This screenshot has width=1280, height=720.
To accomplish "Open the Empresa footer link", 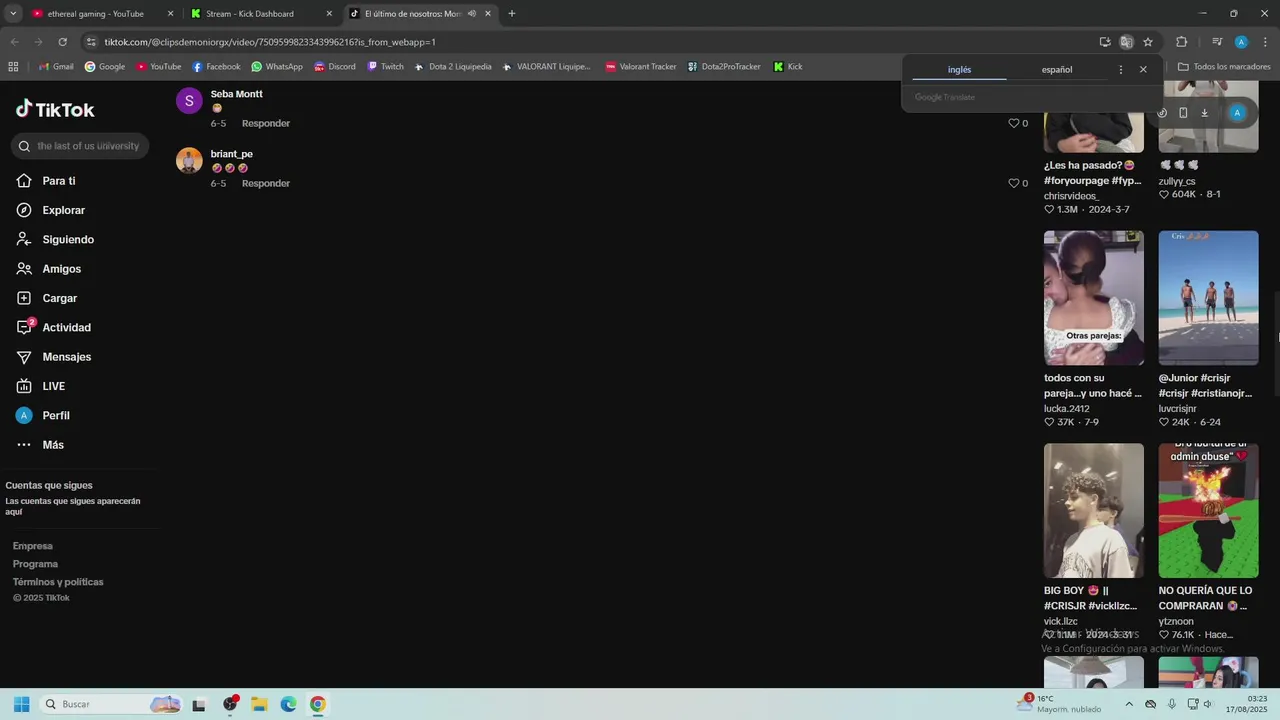I will click(x=33, y=546).
